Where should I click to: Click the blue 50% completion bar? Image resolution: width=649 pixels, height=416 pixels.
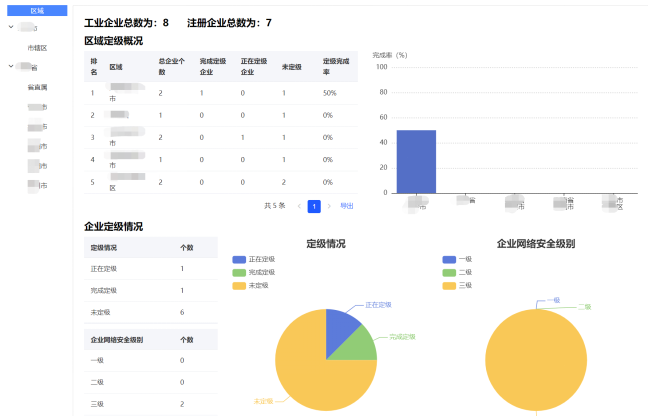415,161
